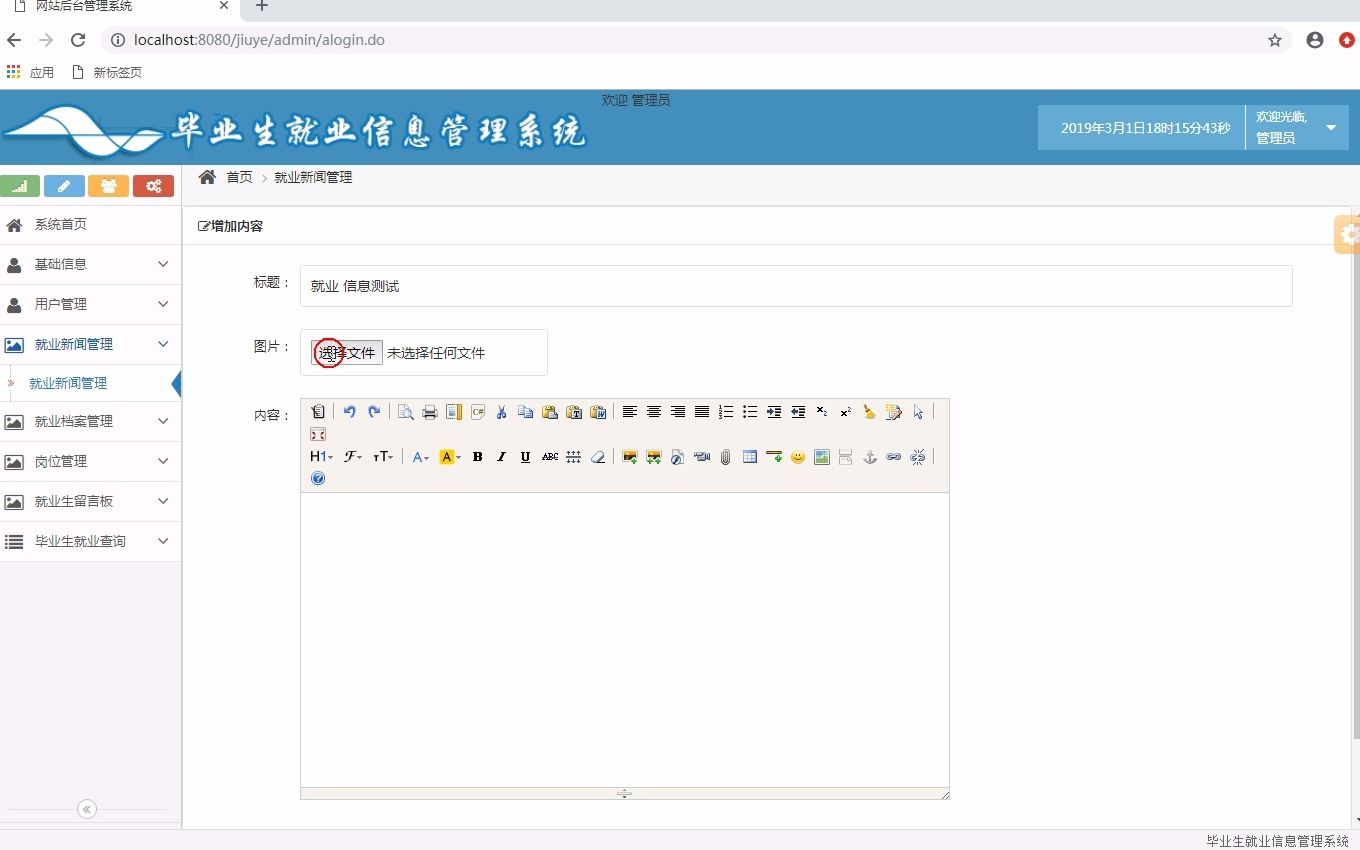Screen dimensions: 1360x850
Task: Toggle underline formatting in the editor
Action: pos(525,457)
